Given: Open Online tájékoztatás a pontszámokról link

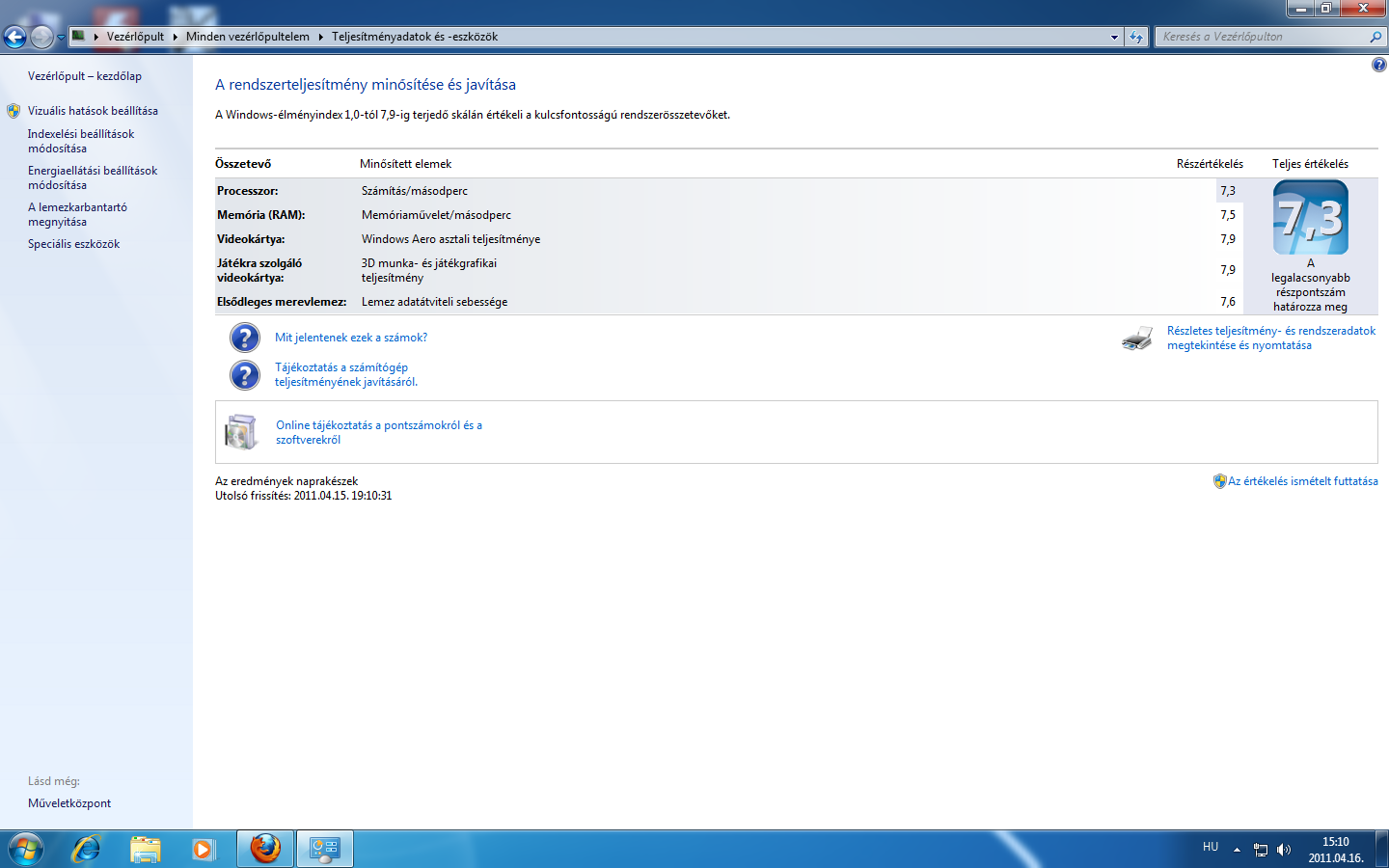Looking at the screenshot, I should click(379, 432).
